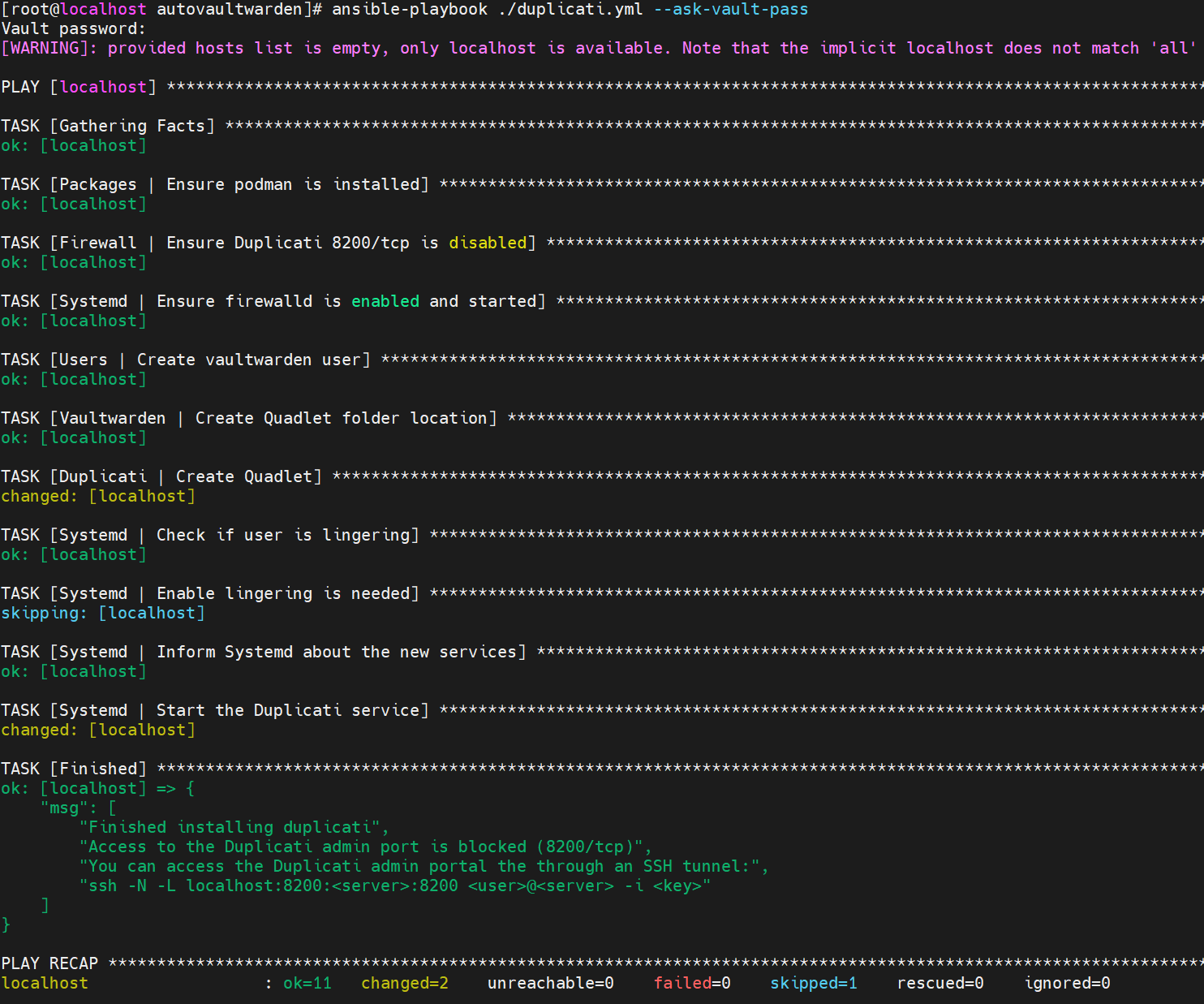Click the 'through an SSH tunnel' message line

(424, 867)
